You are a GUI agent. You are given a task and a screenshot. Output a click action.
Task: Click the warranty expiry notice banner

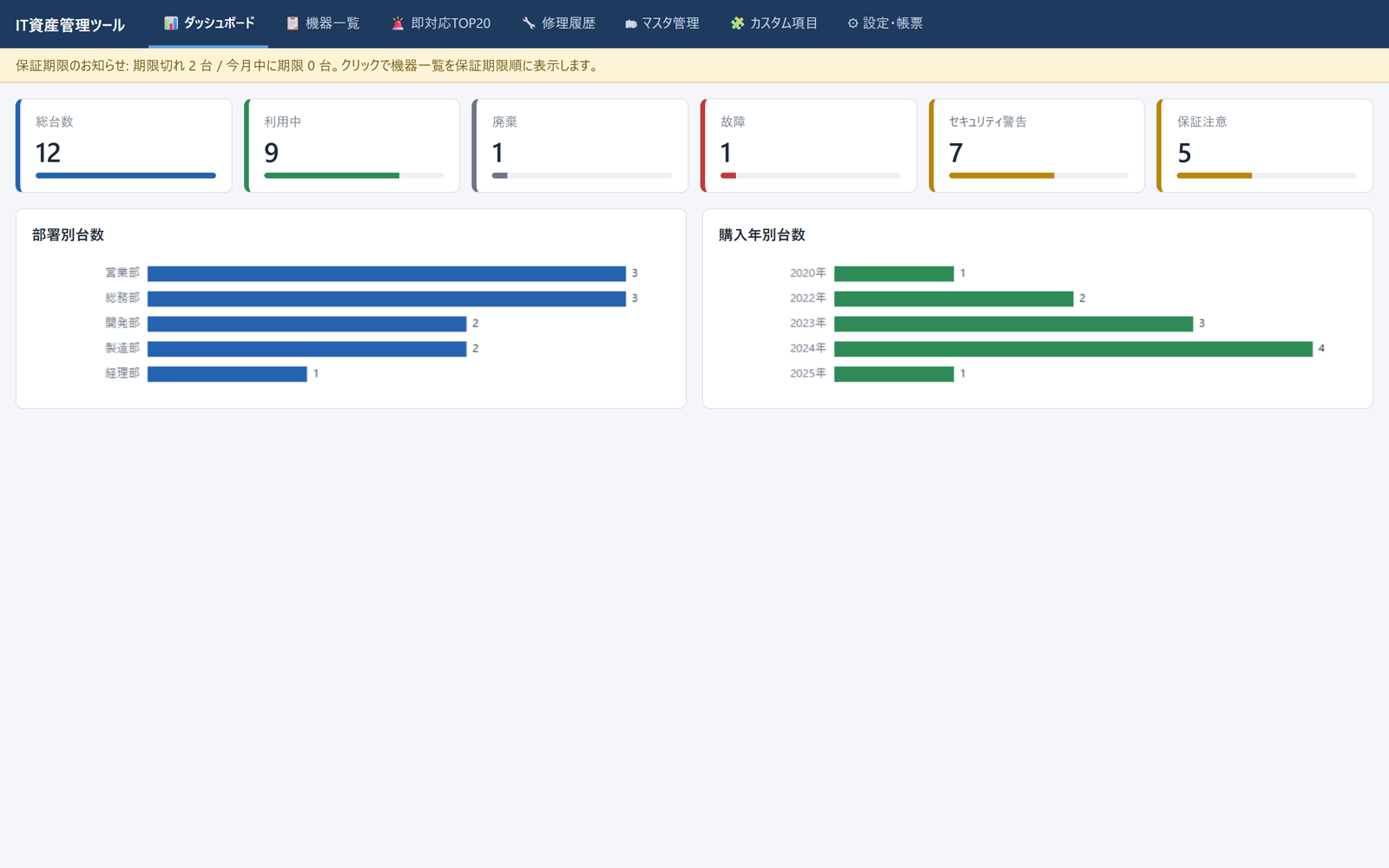(694, 66)
